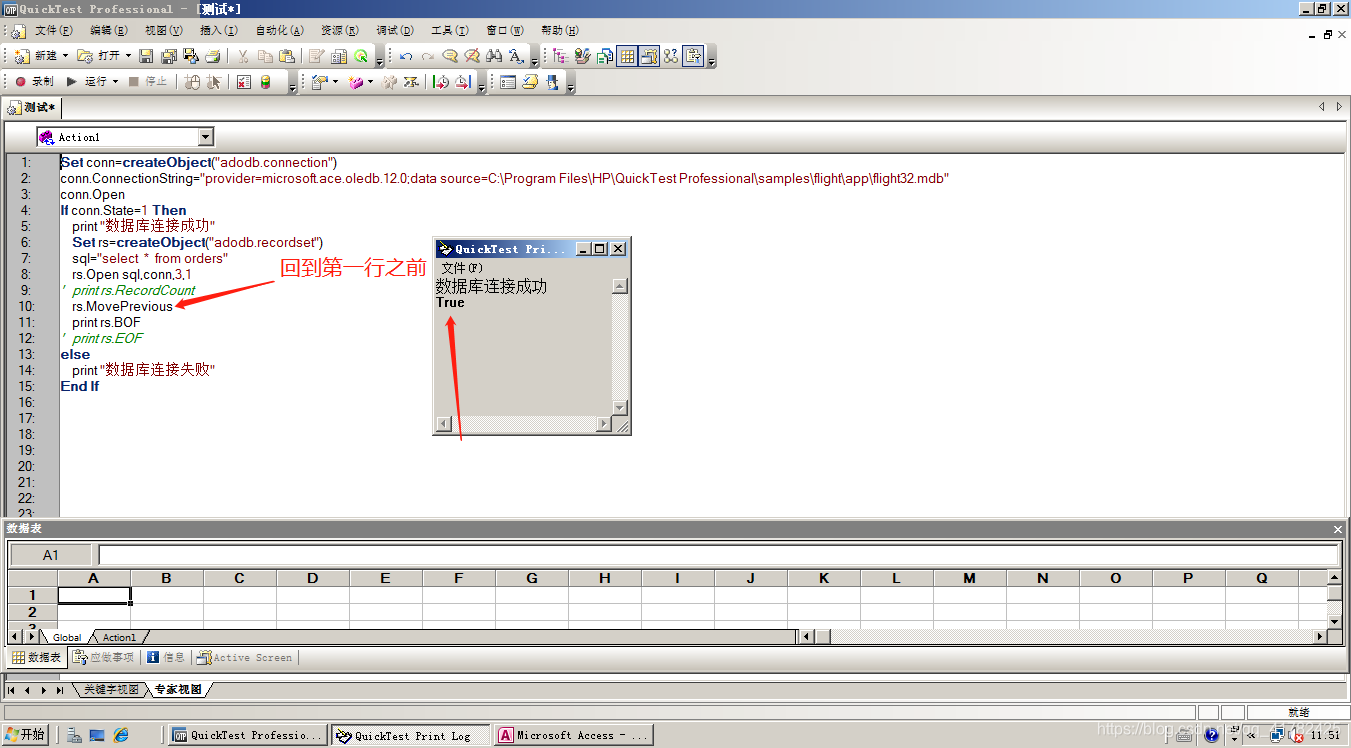The height and width of the screenshot is (748, 1351).
Task: Select the Action1 sheet tab
Action: point(119,637)
